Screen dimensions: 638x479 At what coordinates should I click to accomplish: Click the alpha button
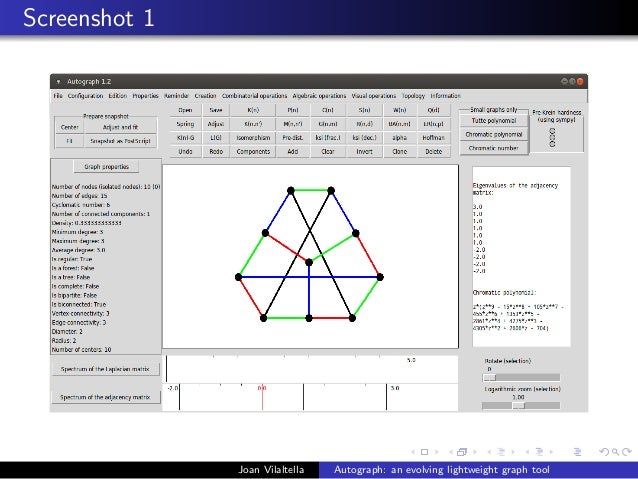(x=400, y=138)
